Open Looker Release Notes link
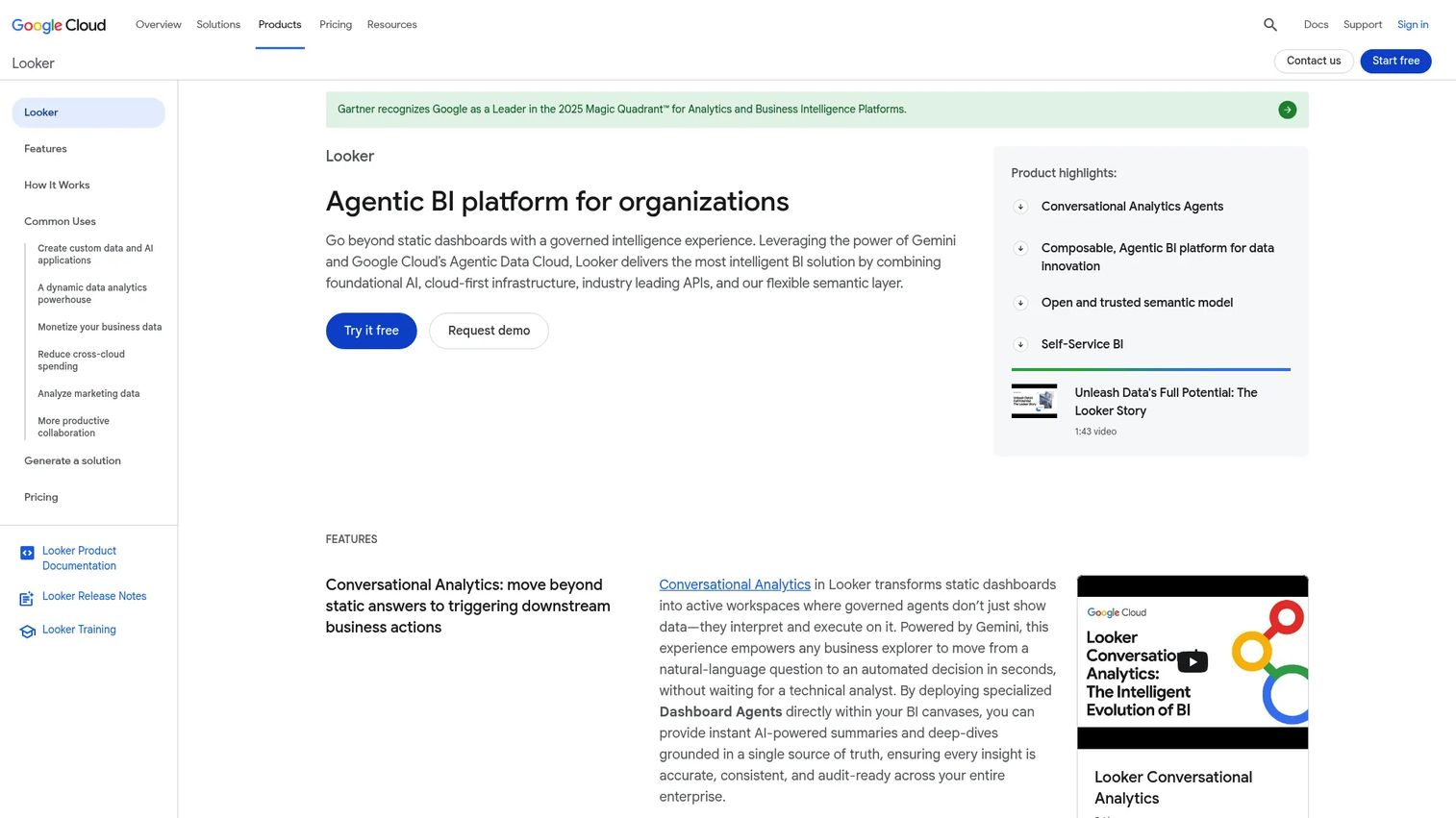The height and width of the screenshot is (818, 1456). coord(94,597)
